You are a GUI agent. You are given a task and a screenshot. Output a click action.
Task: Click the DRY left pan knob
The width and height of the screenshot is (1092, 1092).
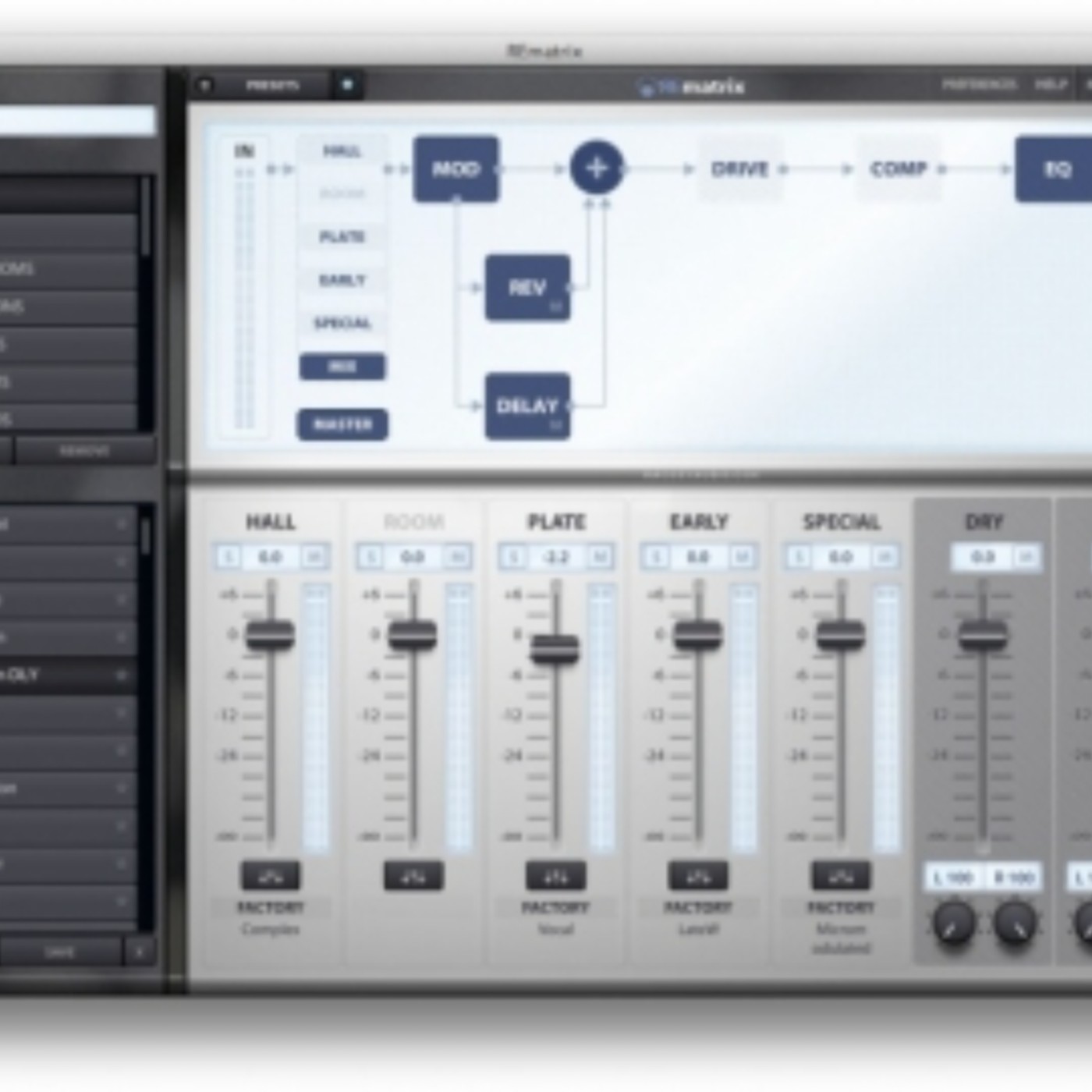[953, 923]
